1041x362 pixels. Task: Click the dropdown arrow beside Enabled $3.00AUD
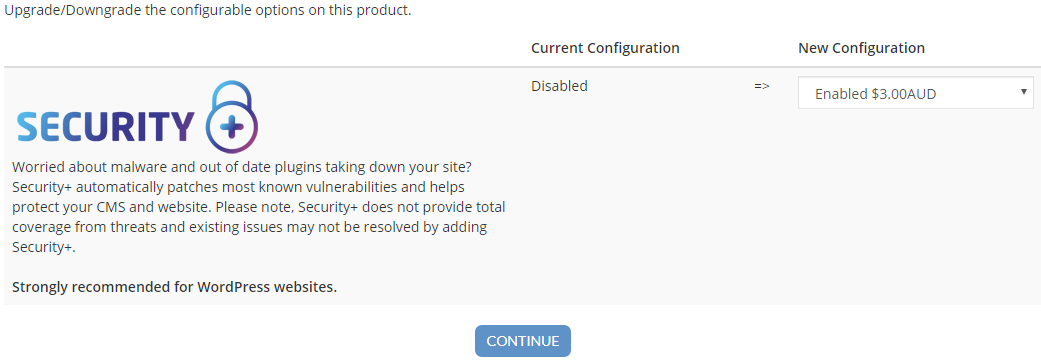coord(1024,91)
